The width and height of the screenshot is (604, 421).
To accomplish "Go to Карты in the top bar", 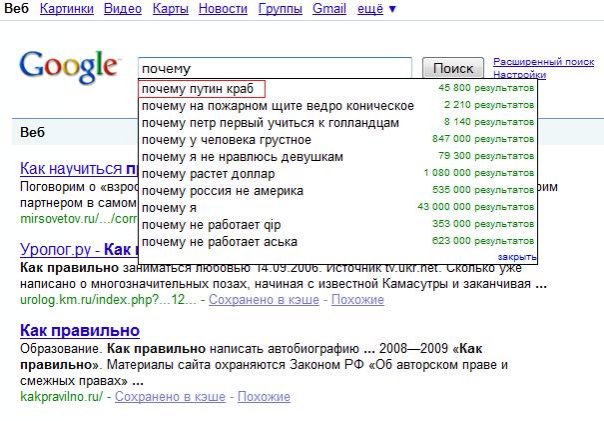I will (170, 9).
